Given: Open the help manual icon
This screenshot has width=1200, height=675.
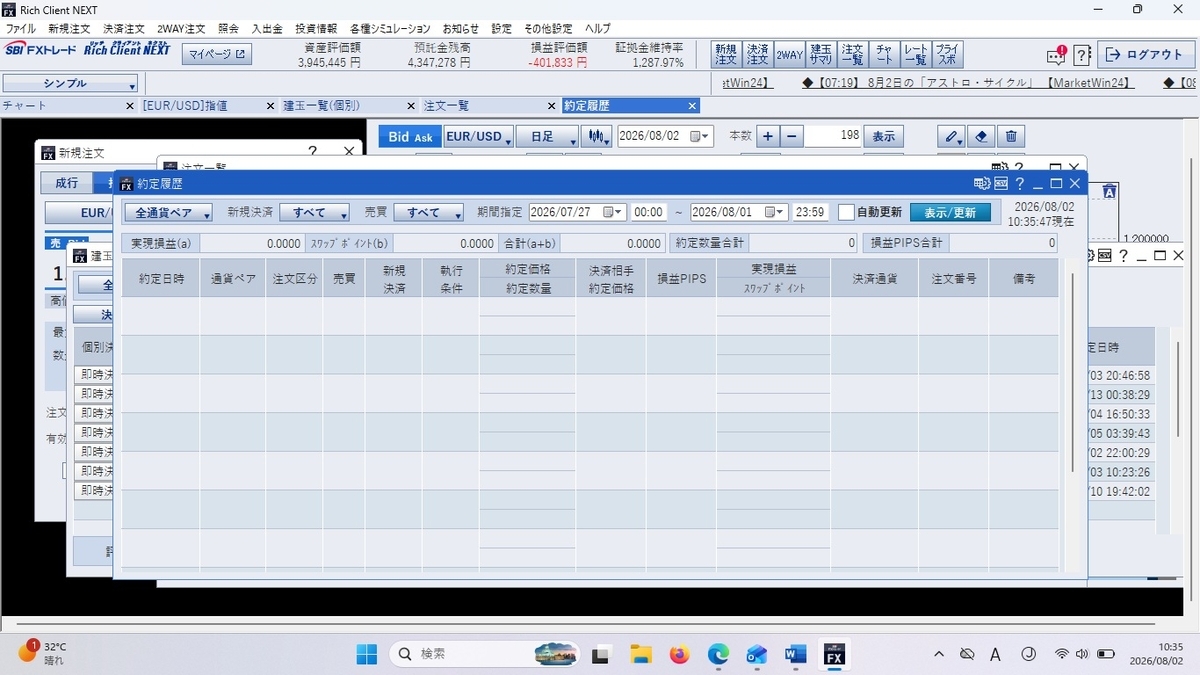Looking at the screenshot, I should click(1082, 55).
